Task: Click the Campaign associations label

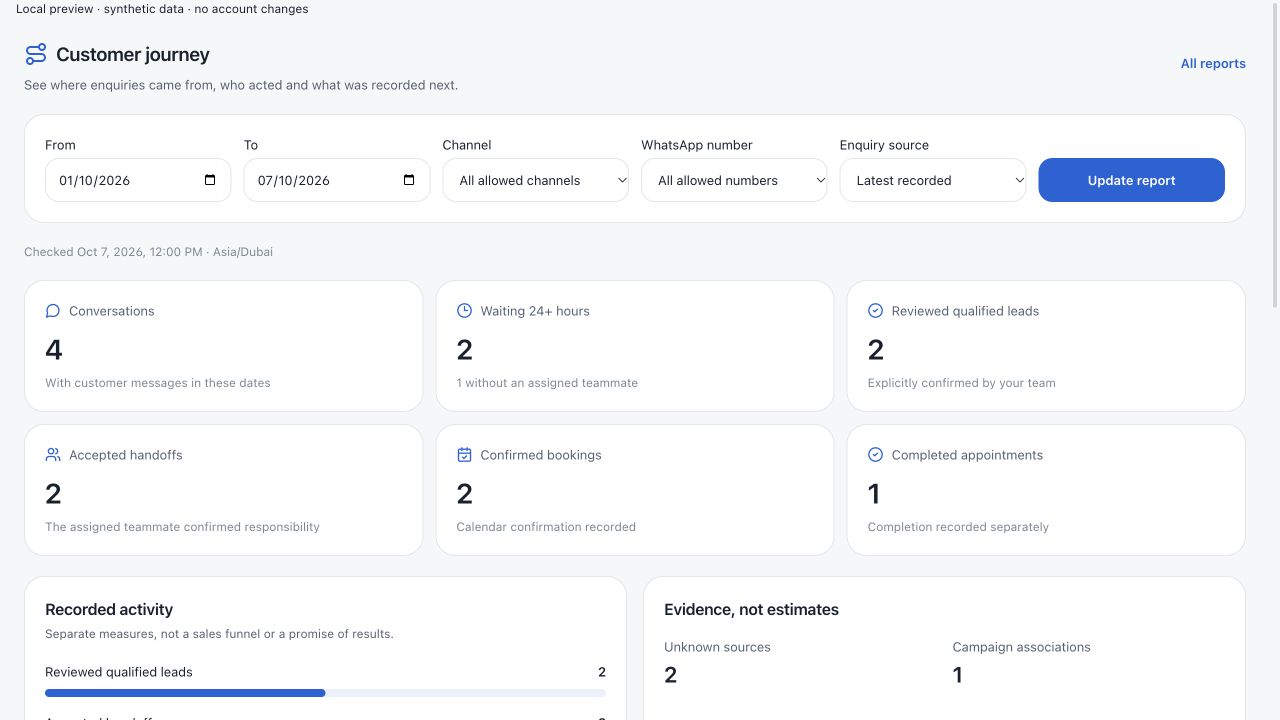Action: (x=1021, y=647)
